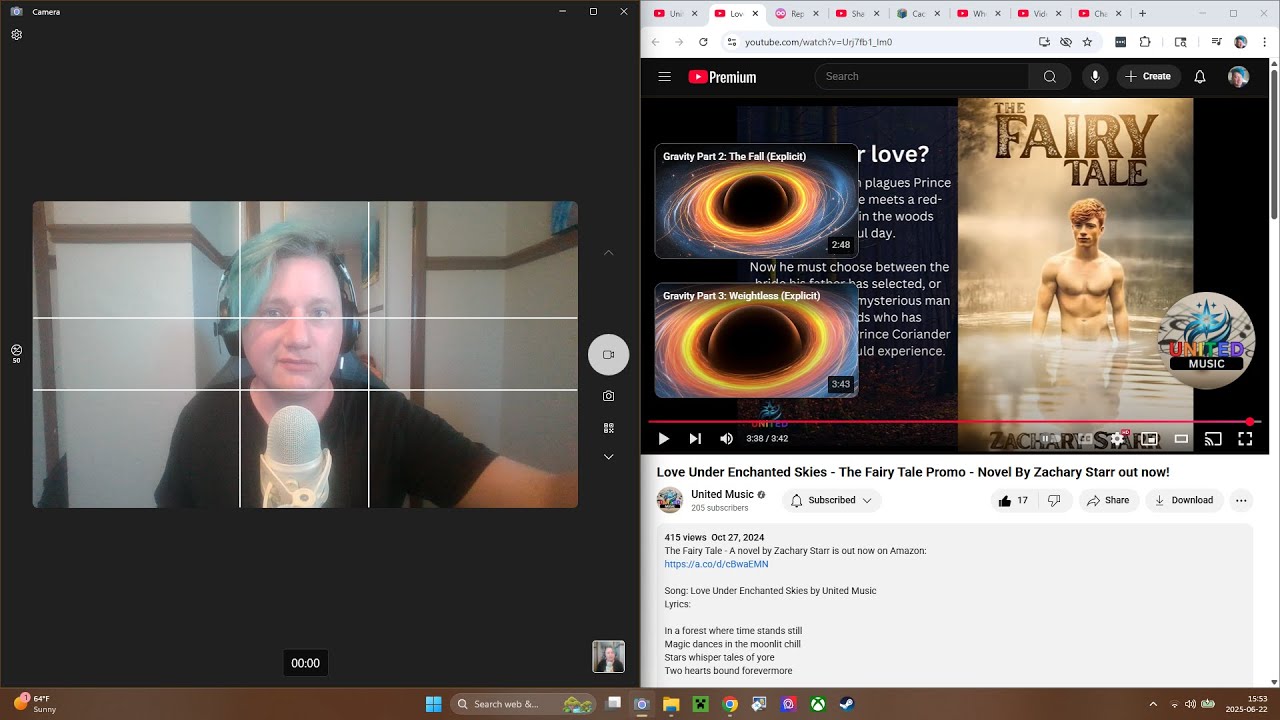Start recording with the video button
Screen dimensions: 1280x720
click(x=608, y=355)
